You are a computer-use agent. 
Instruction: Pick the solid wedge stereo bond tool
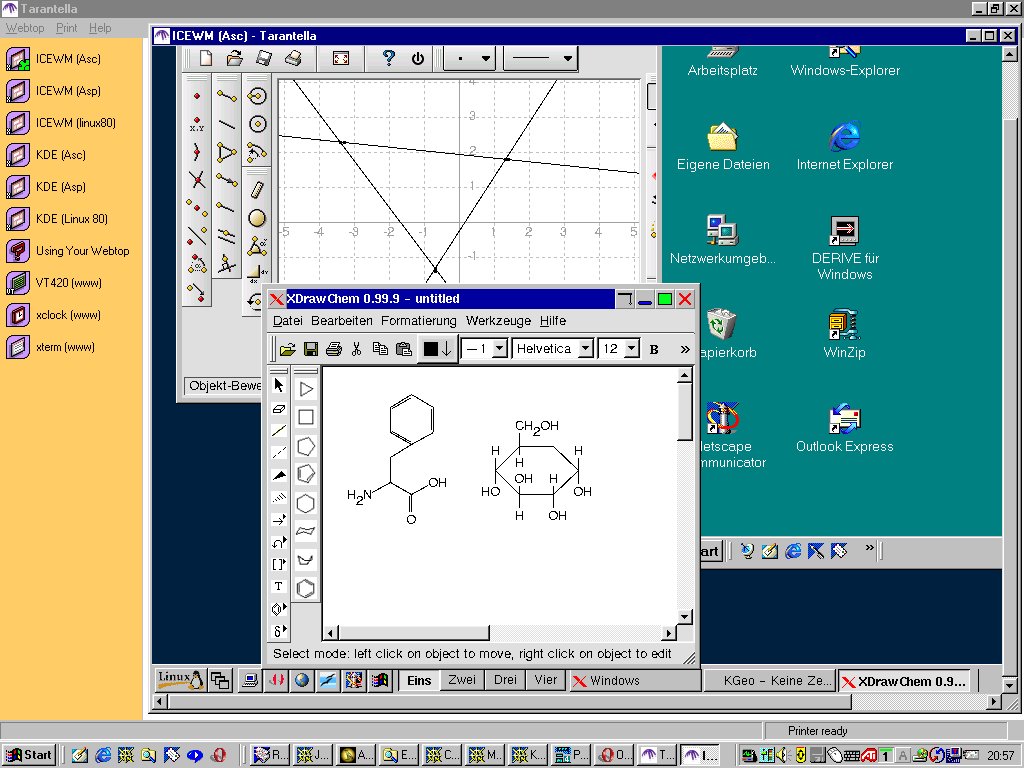279,475
